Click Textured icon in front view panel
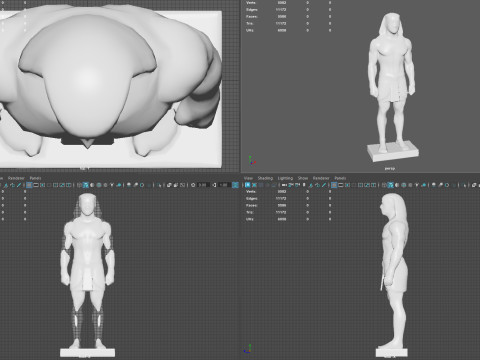This screenshot has height=360, width=480. tap(105, 185)
